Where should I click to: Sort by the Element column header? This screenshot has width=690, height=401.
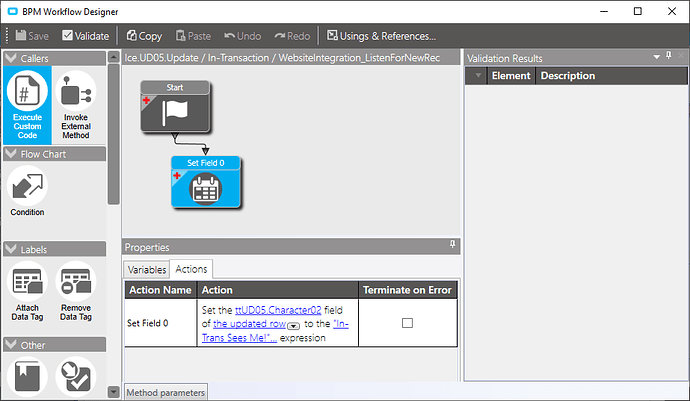click(x=511, y=76)
